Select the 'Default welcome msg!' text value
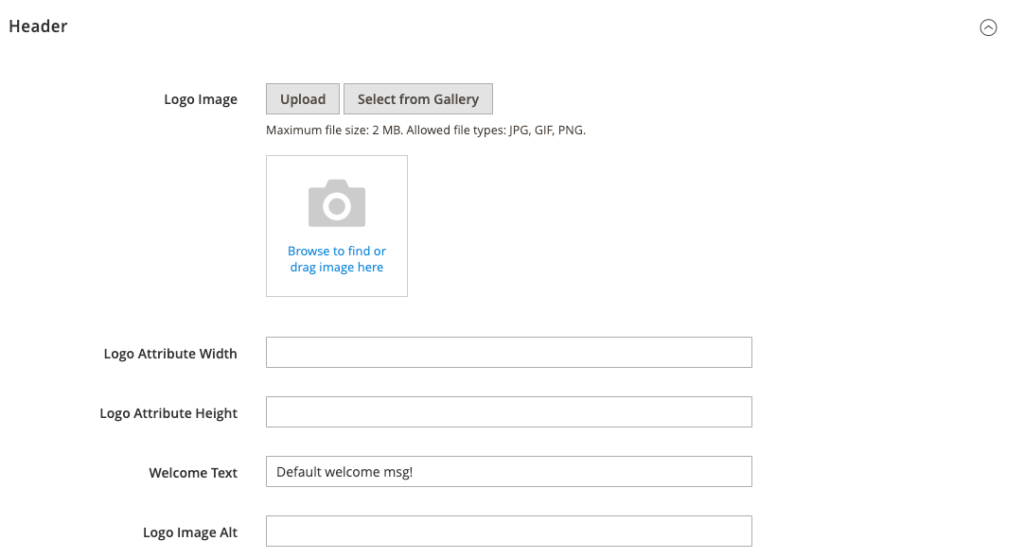1024x558 pixels. tap(344, 472)
